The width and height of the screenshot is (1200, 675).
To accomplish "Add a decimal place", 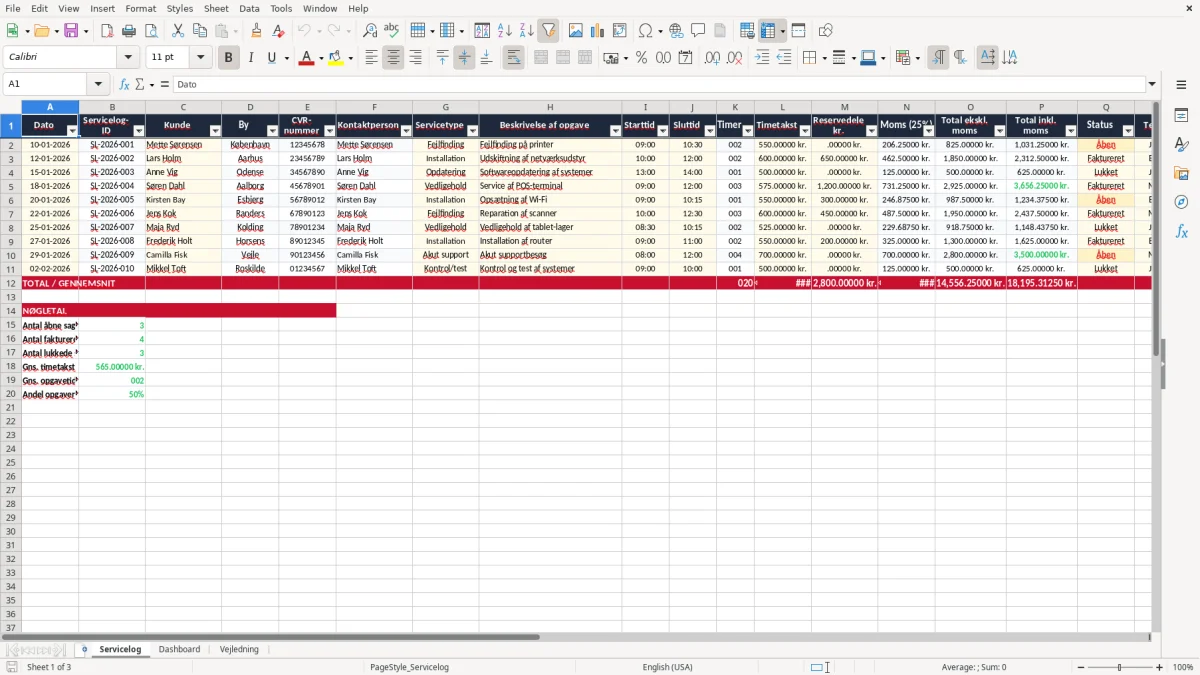I will [712, 58].
